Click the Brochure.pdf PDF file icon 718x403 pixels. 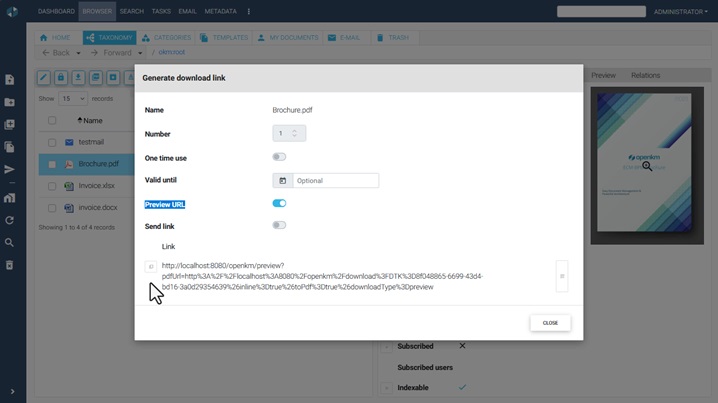point(69,164)
